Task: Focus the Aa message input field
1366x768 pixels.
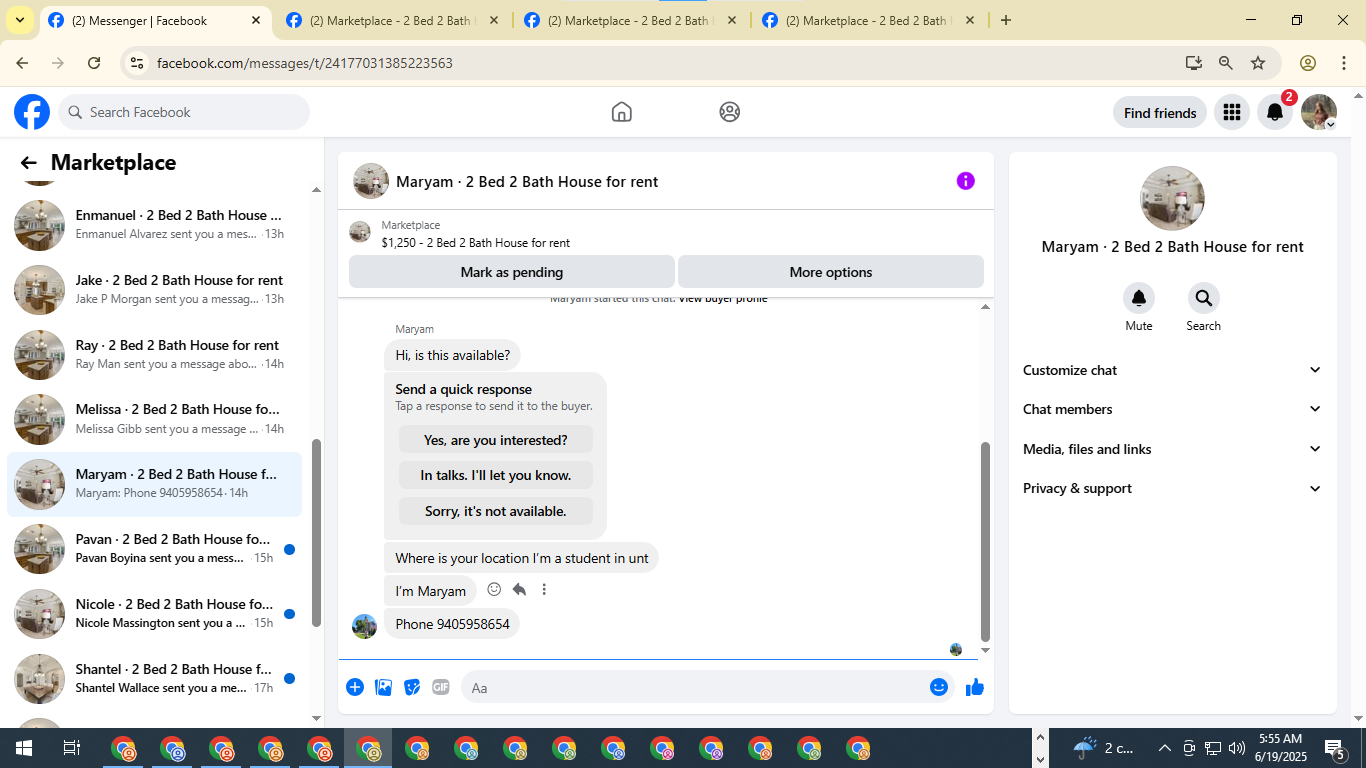Action: (x=692, y=687)
